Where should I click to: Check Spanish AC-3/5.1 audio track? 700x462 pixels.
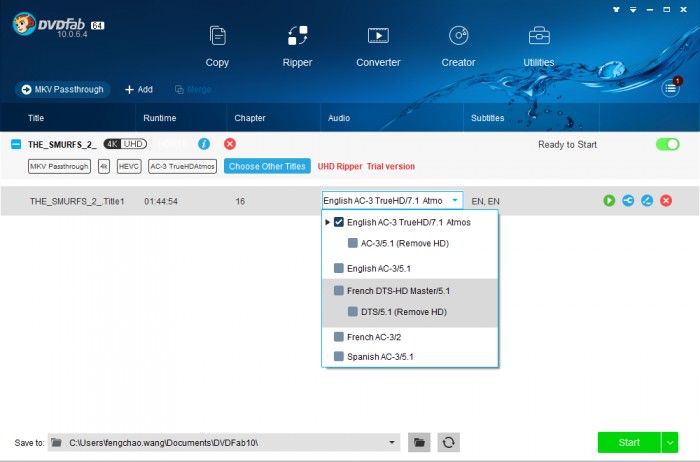[339, 356]
